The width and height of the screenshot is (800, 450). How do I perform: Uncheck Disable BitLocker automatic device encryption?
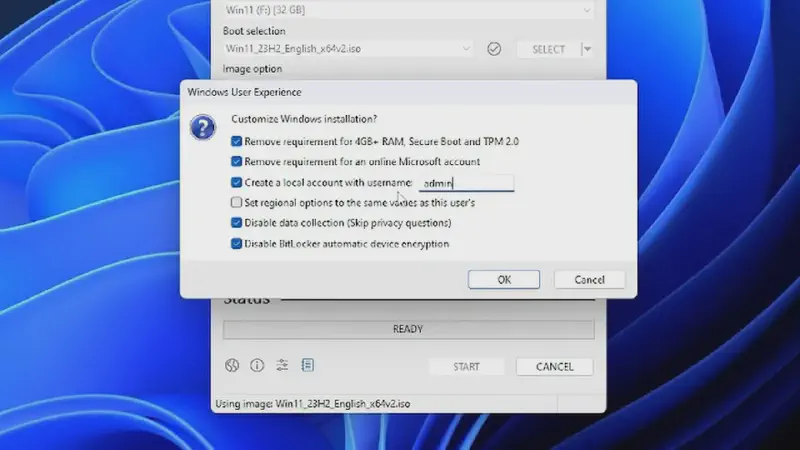236,244
